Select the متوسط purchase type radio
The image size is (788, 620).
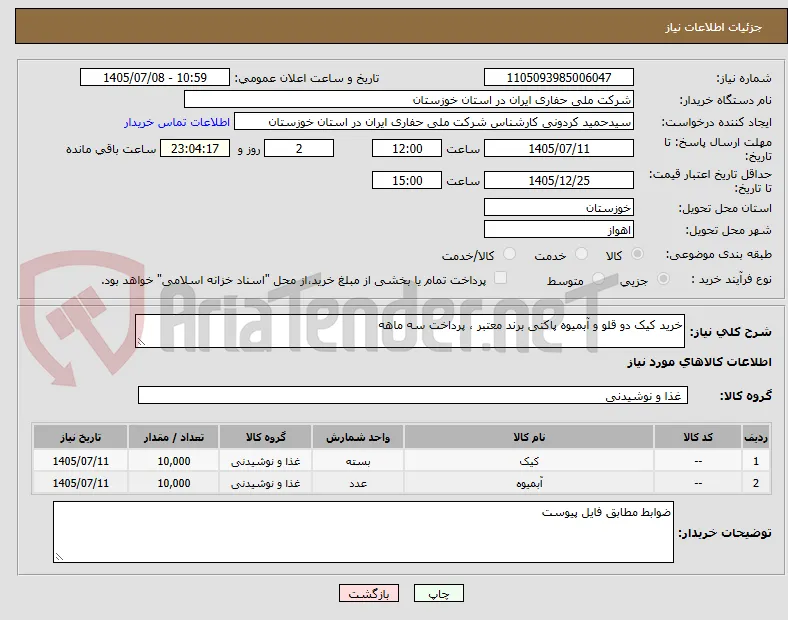[598, 278]
